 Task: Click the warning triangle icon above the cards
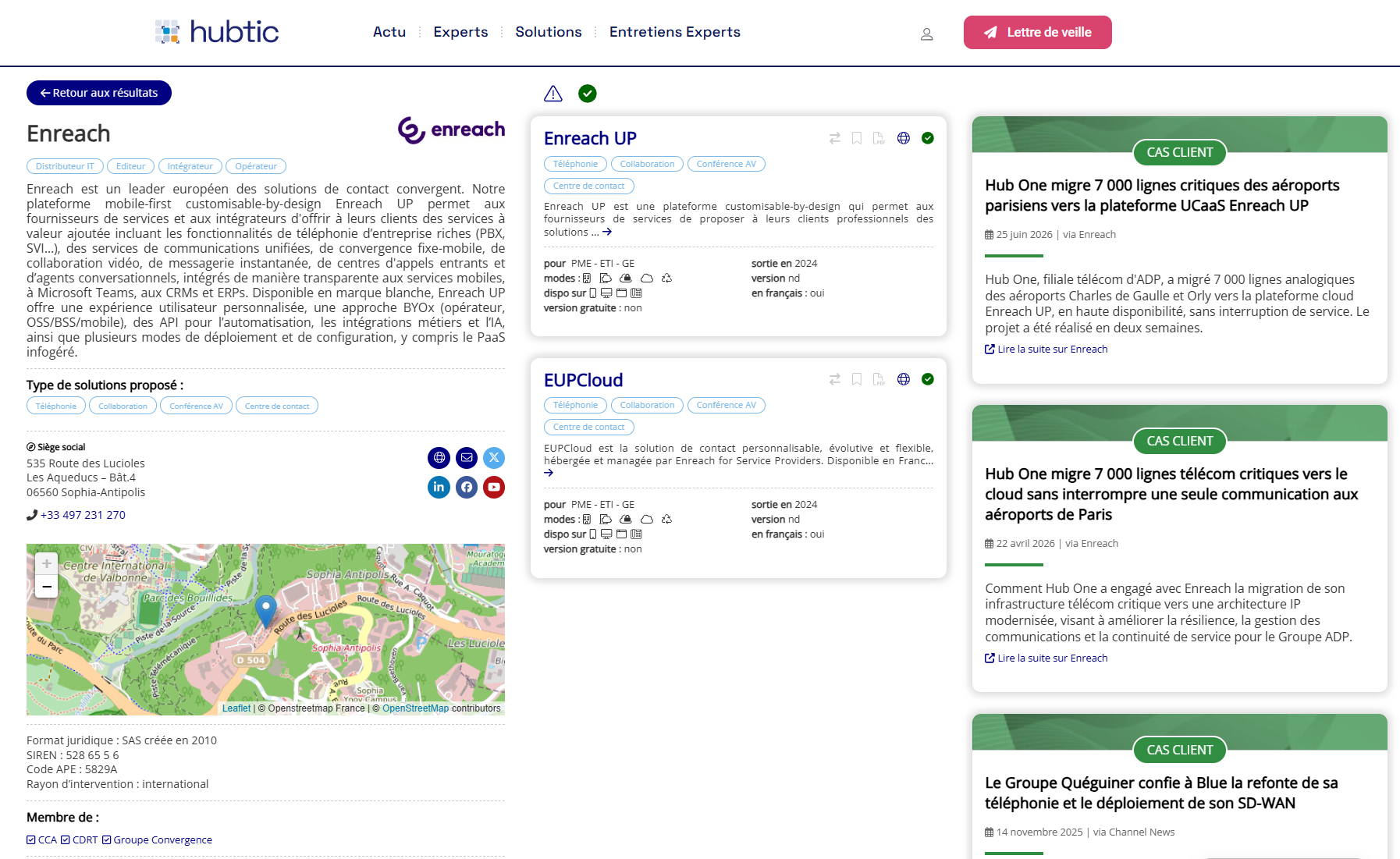coord(553,94)
